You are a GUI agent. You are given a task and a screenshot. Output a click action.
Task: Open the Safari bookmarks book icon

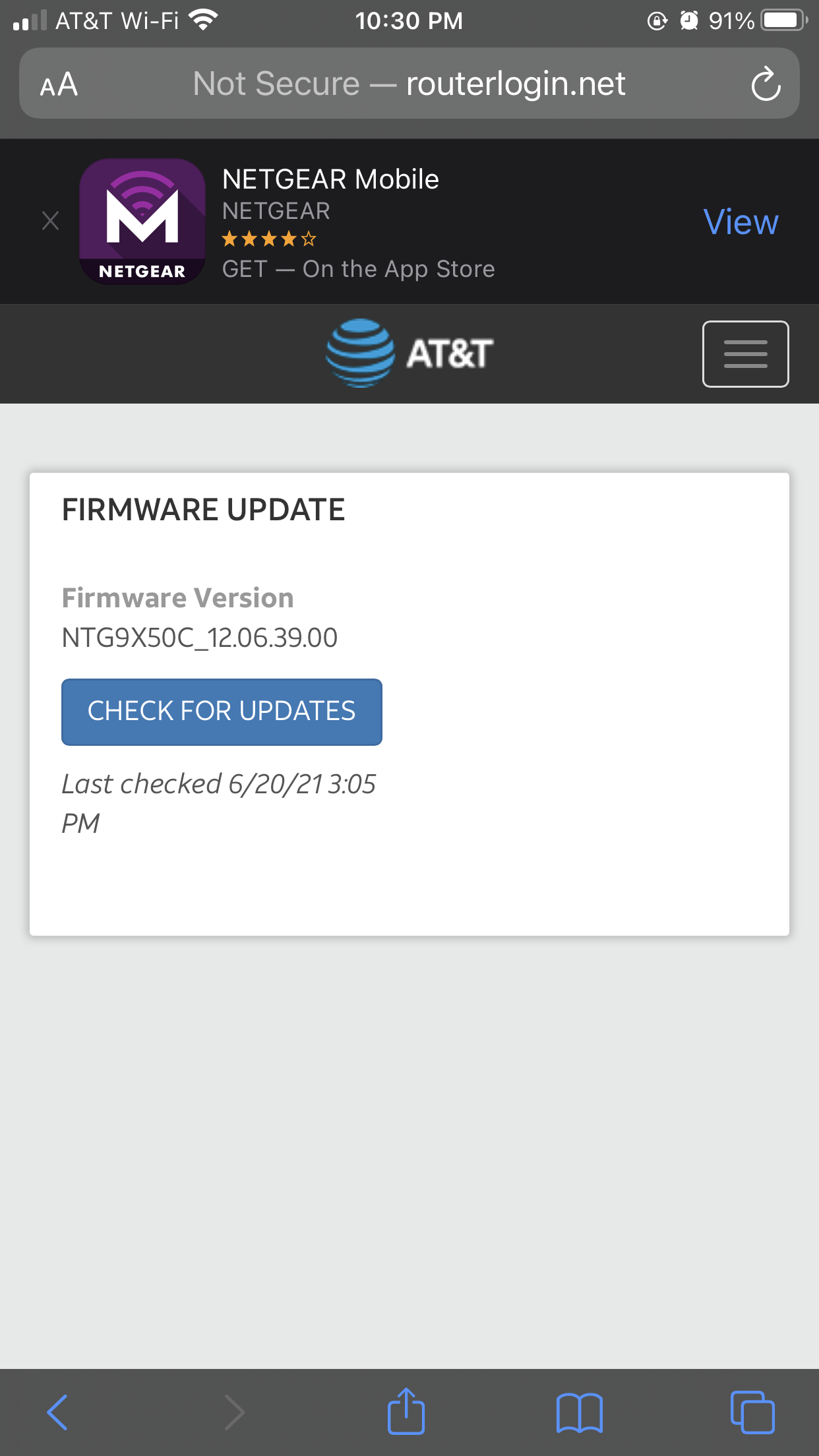tap(580, 1412)
